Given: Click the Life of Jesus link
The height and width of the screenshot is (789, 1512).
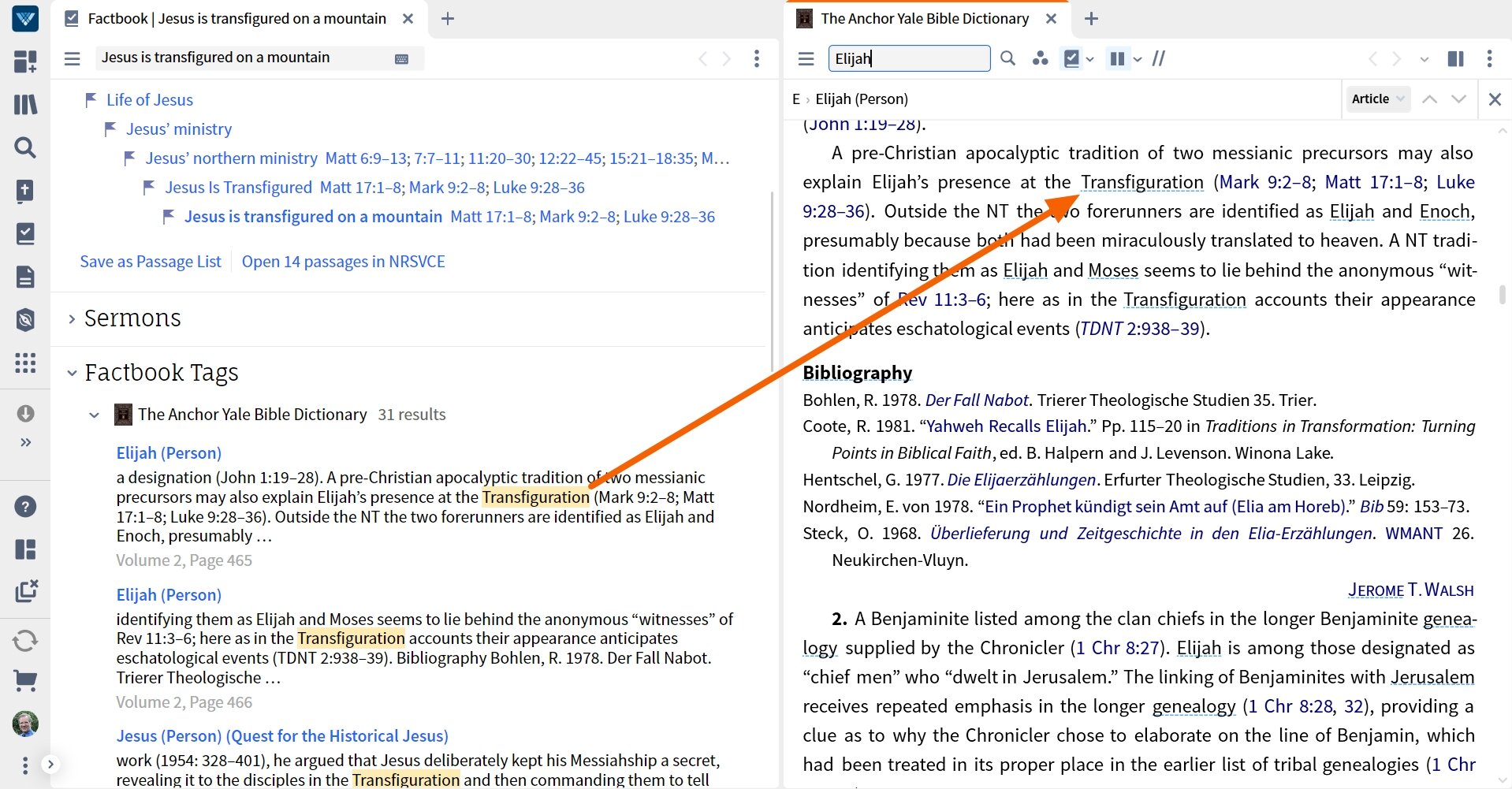Looking at the screenshot, I should tap(150, 100).
